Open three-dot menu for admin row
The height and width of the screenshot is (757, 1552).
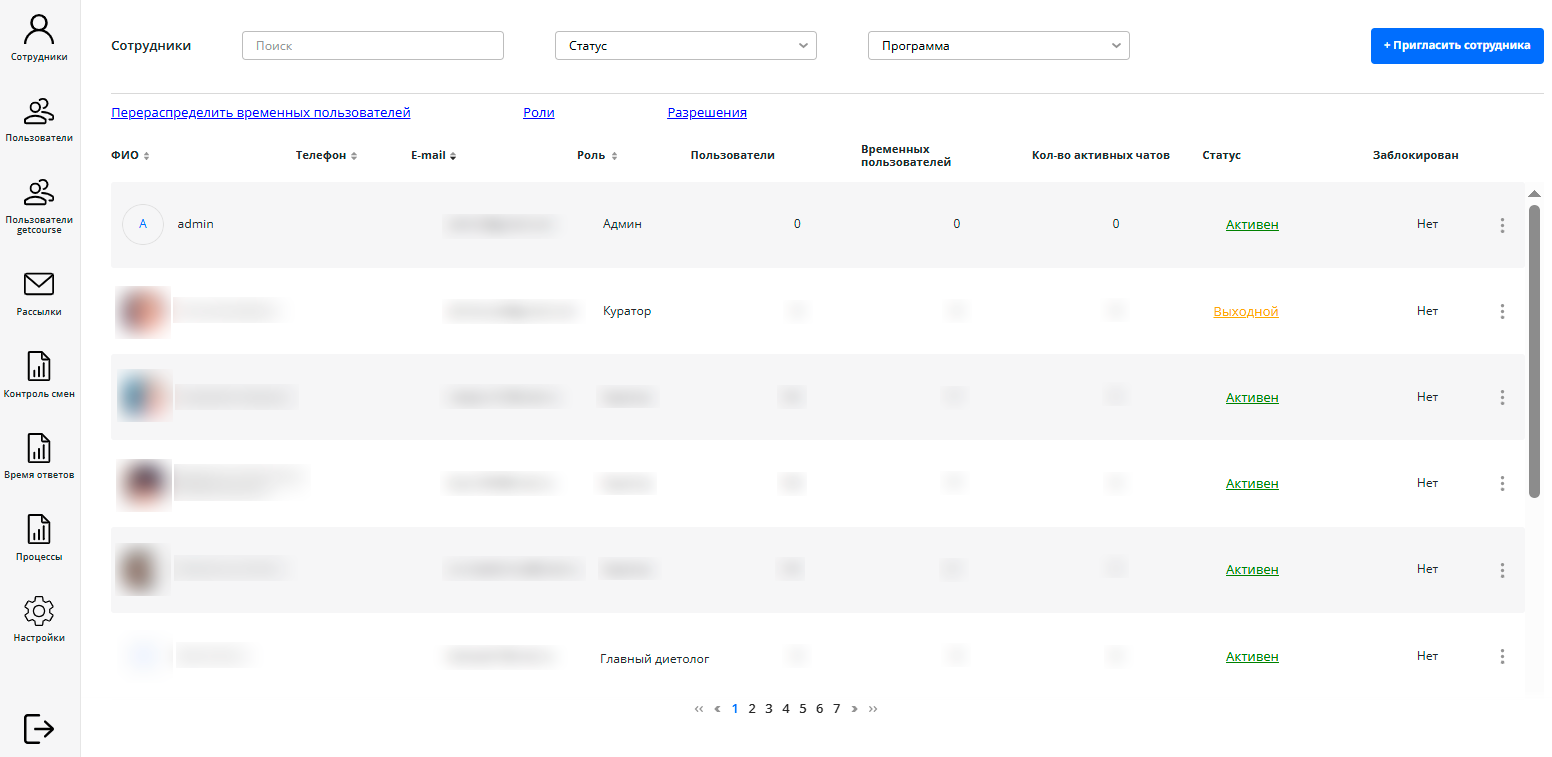(1502, 225)
